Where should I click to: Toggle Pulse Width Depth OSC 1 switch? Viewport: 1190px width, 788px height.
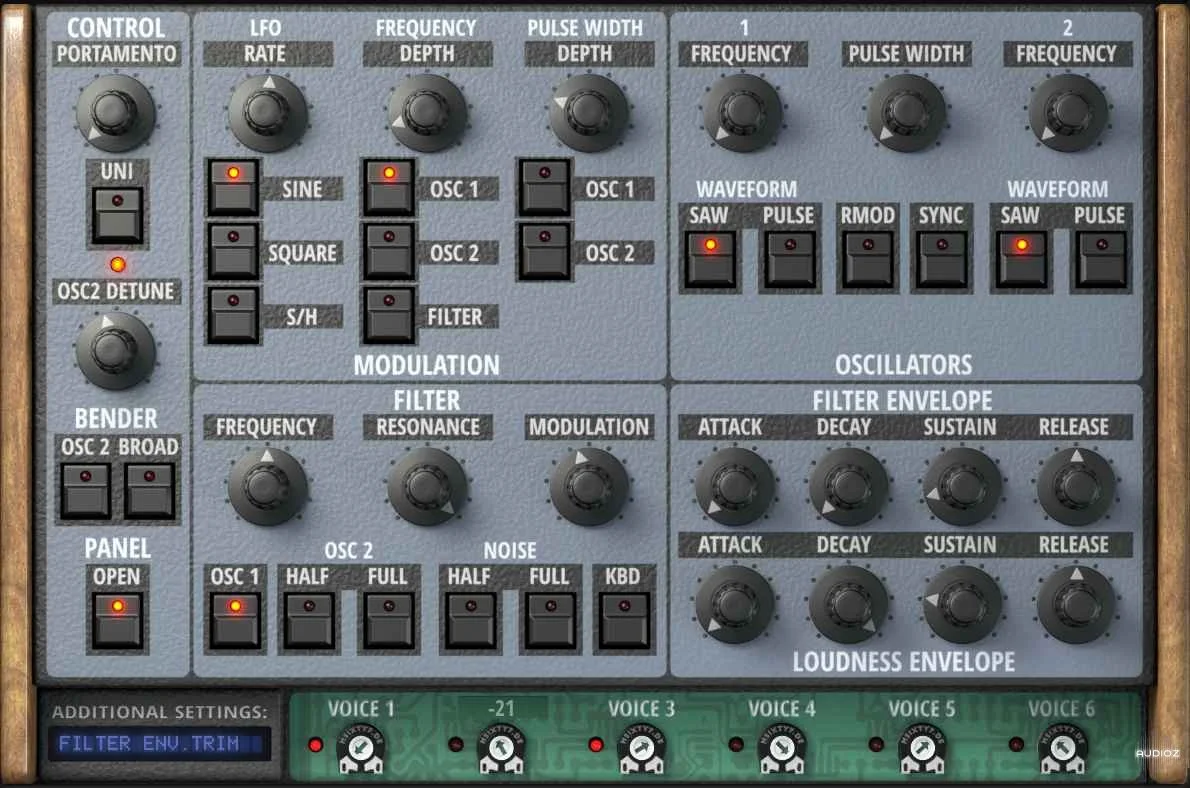(x=544, y=187)
